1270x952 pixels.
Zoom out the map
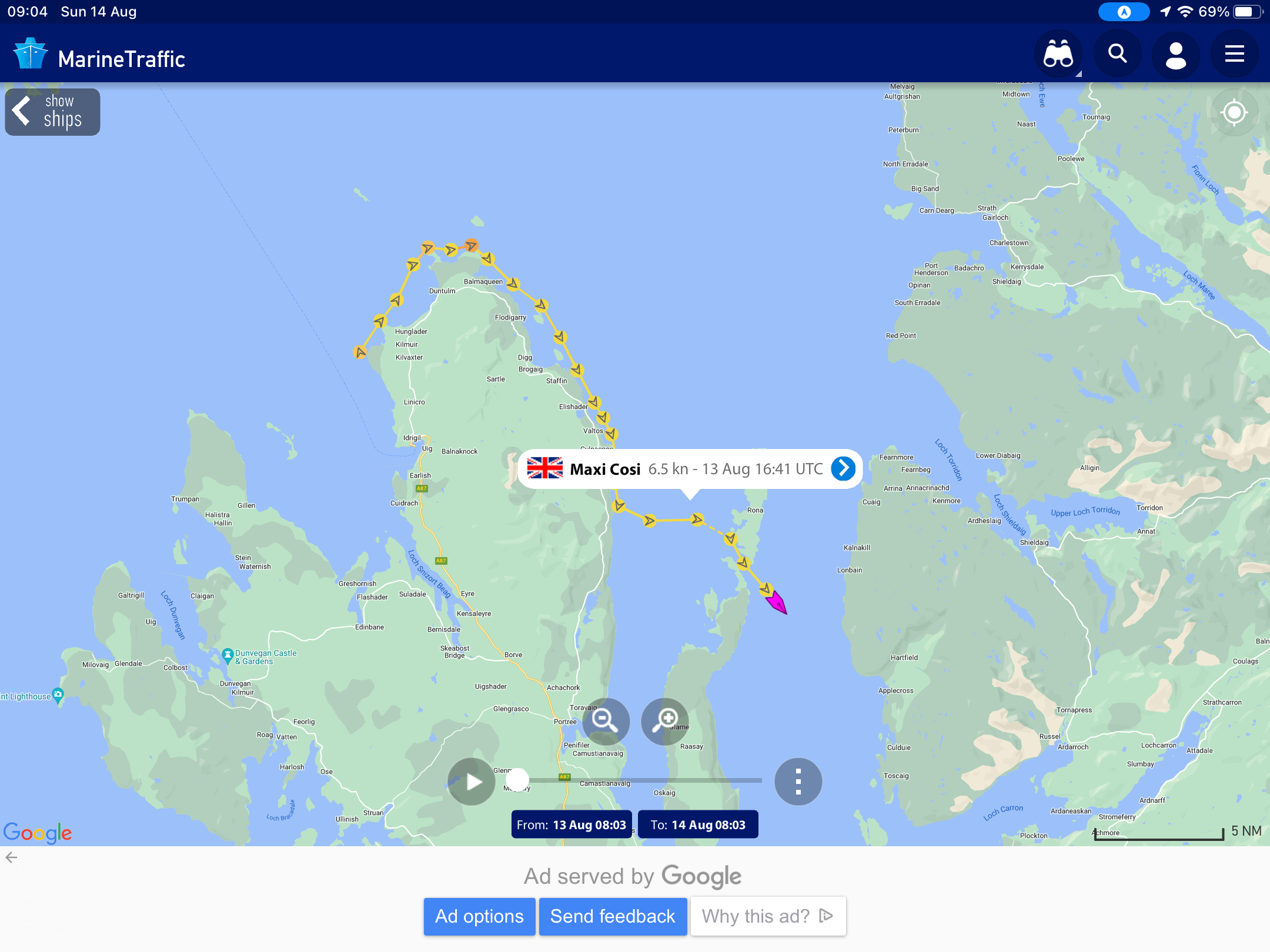click(606, 721)
